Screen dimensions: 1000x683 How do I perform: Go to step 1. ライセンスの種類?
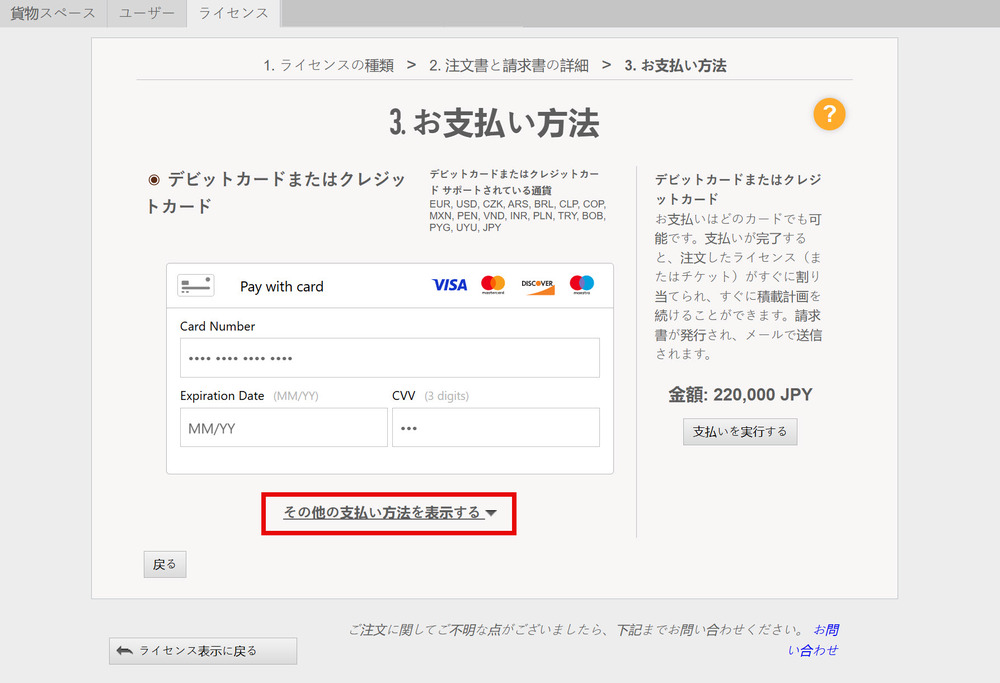pos(329,66)
